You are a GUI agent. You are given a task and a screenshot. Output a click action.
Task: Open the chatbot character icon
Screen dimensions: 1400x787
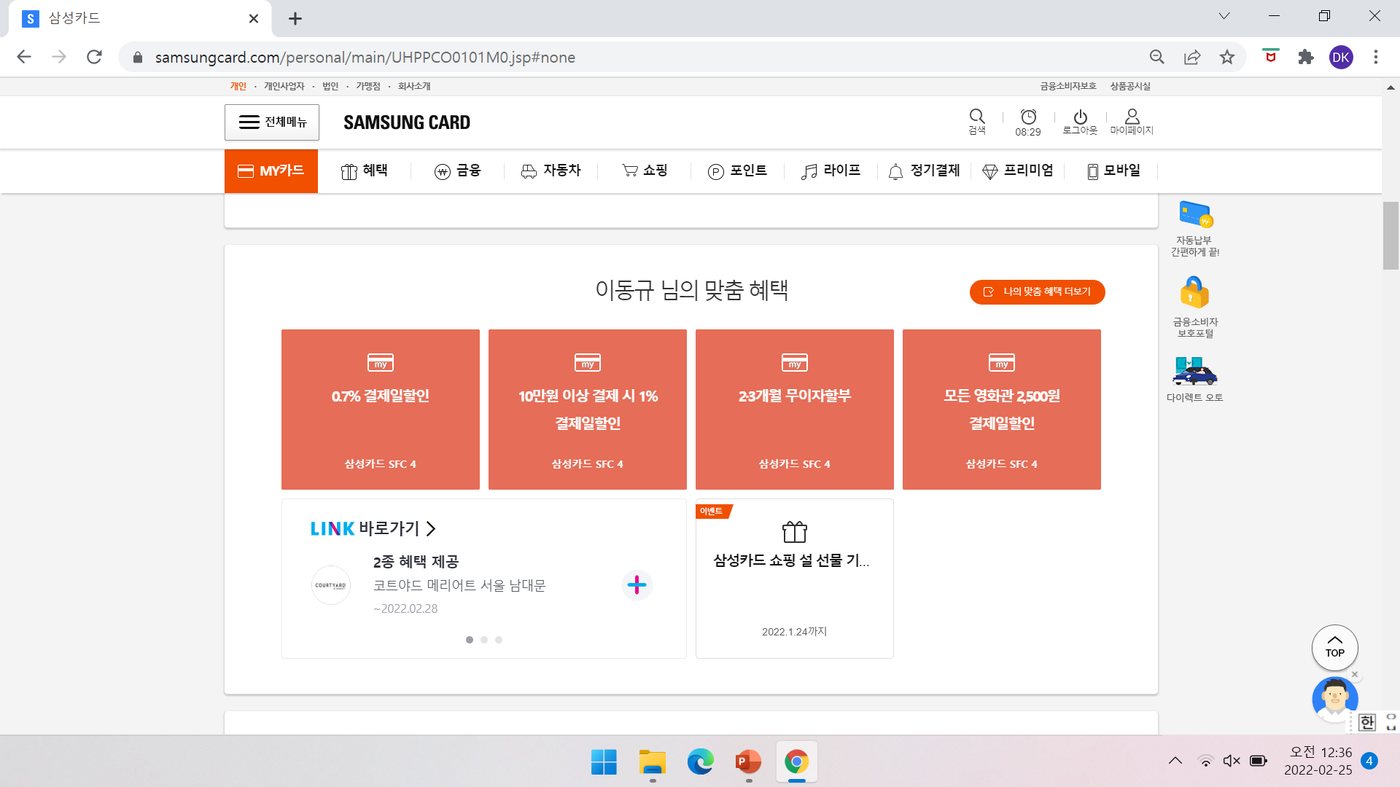click(x=1334, y=700)
